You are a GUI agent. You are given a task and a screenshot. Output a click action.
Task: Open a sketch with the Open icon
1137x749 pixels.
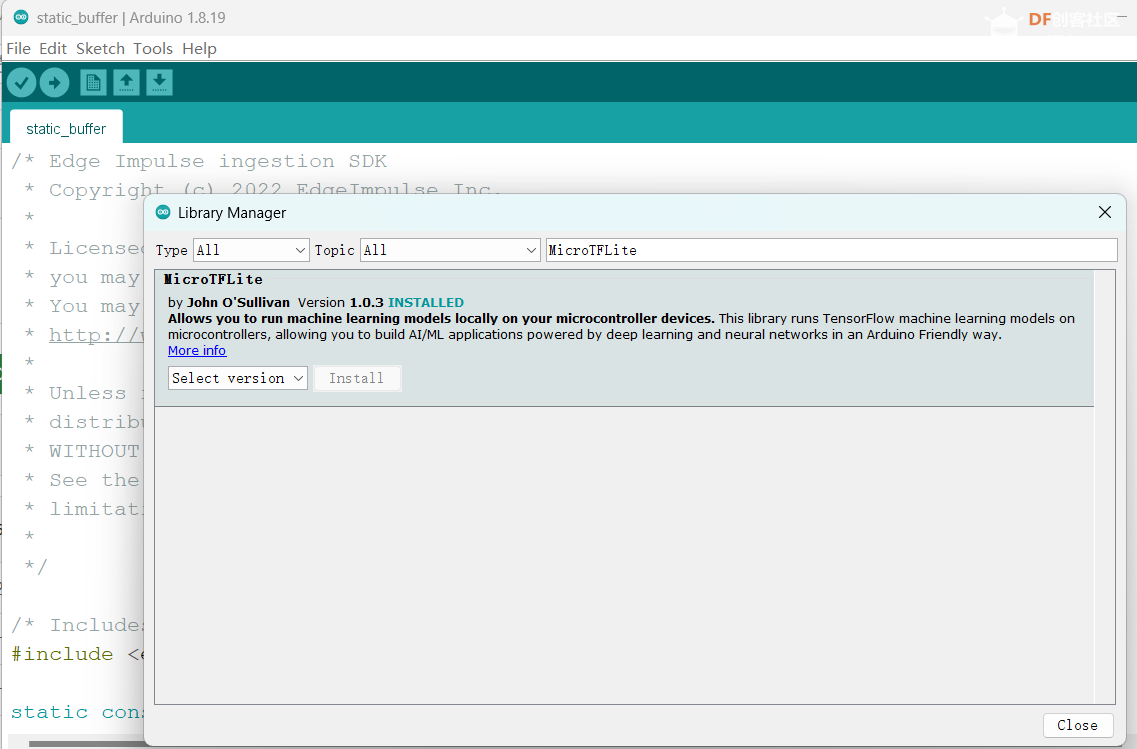pos(126,83)
